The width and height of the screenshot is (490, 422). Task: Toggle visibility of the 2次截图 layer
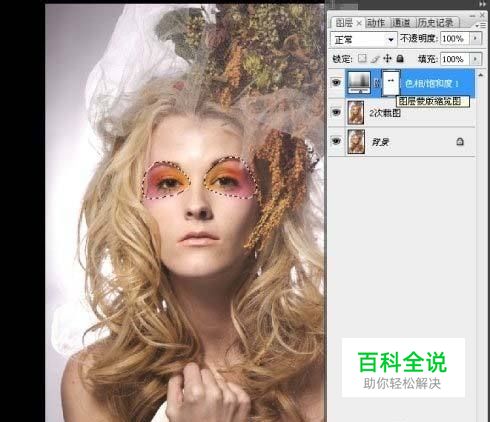pyautogui.click(x=336, y=112)
